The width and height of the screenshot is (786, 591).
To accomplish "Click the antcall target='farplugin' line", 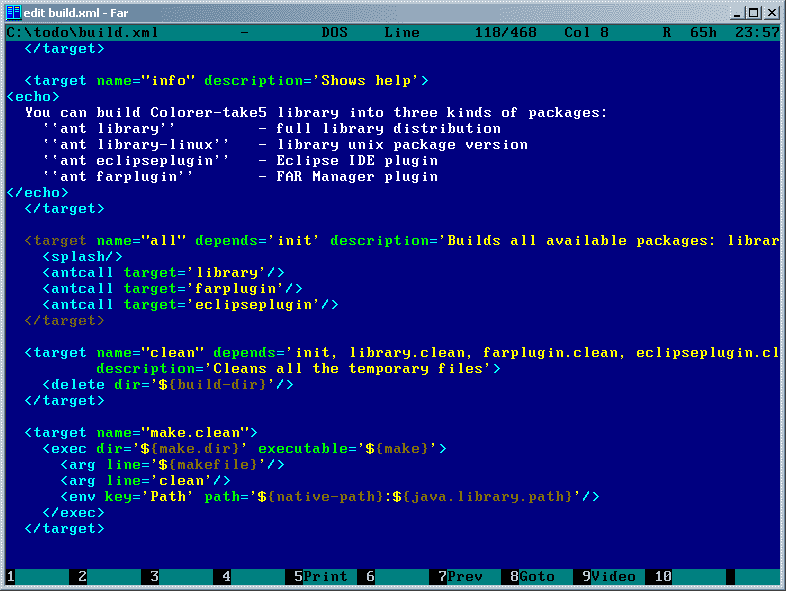I will tap(172, 289).
